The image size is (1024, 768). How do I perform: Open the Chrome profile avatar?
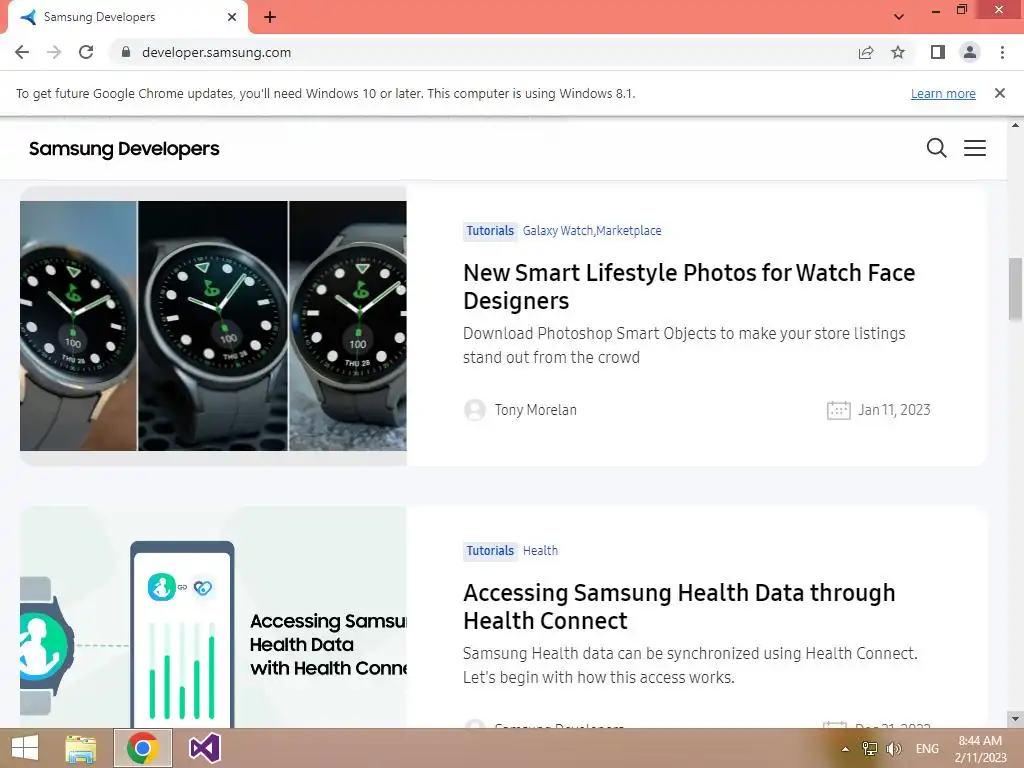tap(970, 52)
